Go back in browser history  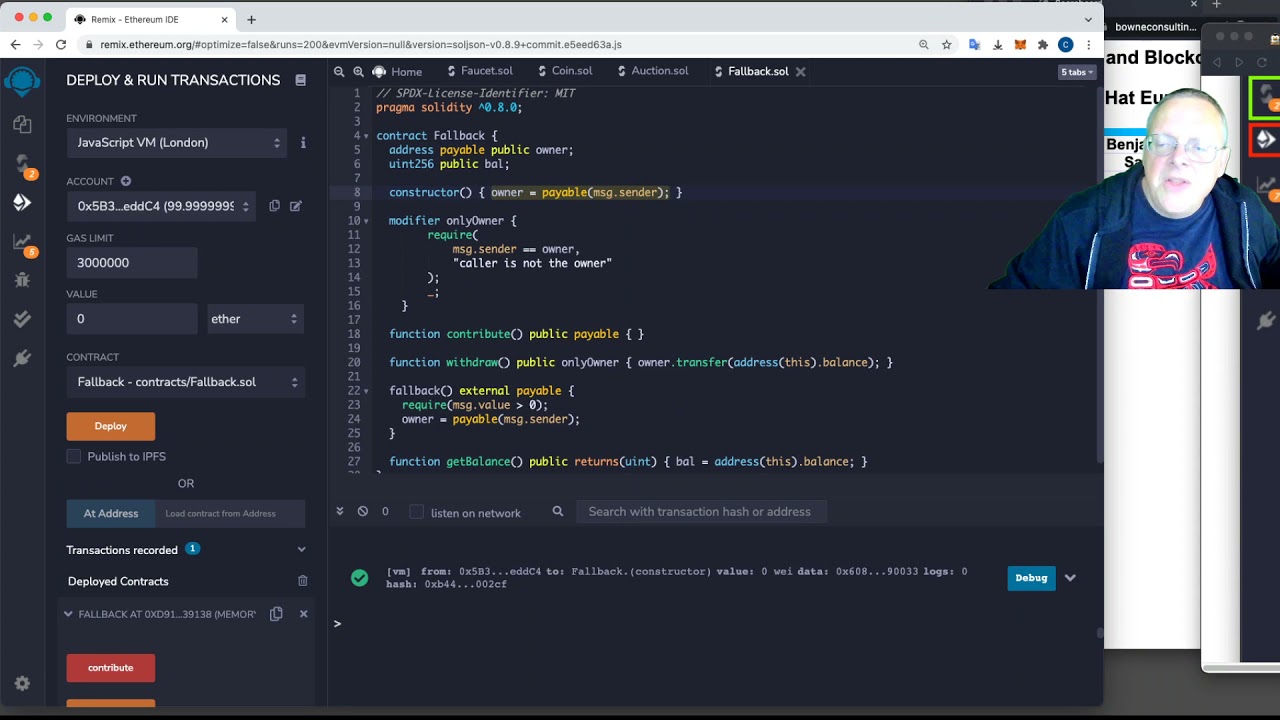16,45
